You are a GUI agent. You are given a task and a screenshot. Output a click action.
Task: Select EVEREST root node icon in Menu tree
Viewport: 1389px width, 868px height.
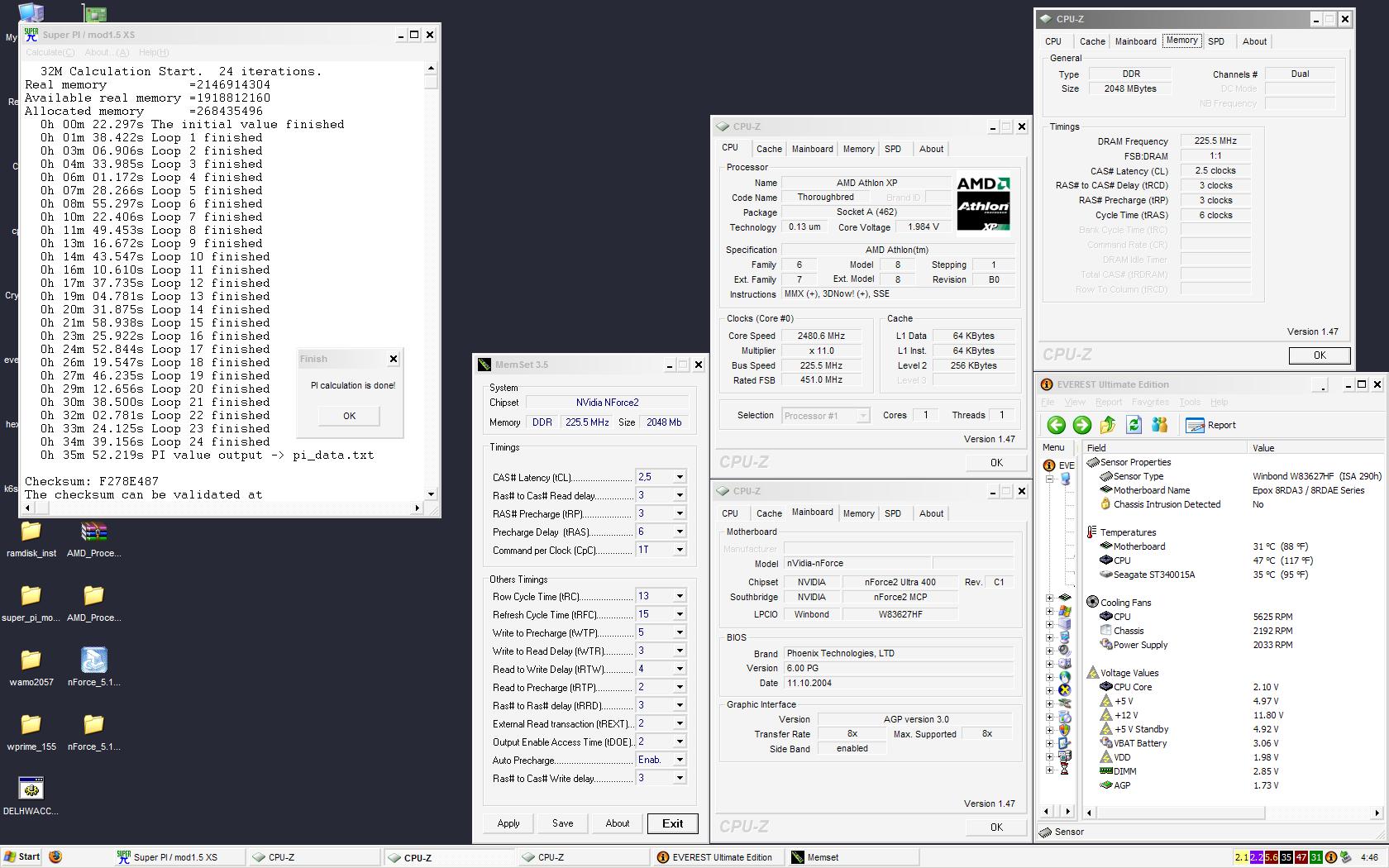click(x=1049, y=465)
